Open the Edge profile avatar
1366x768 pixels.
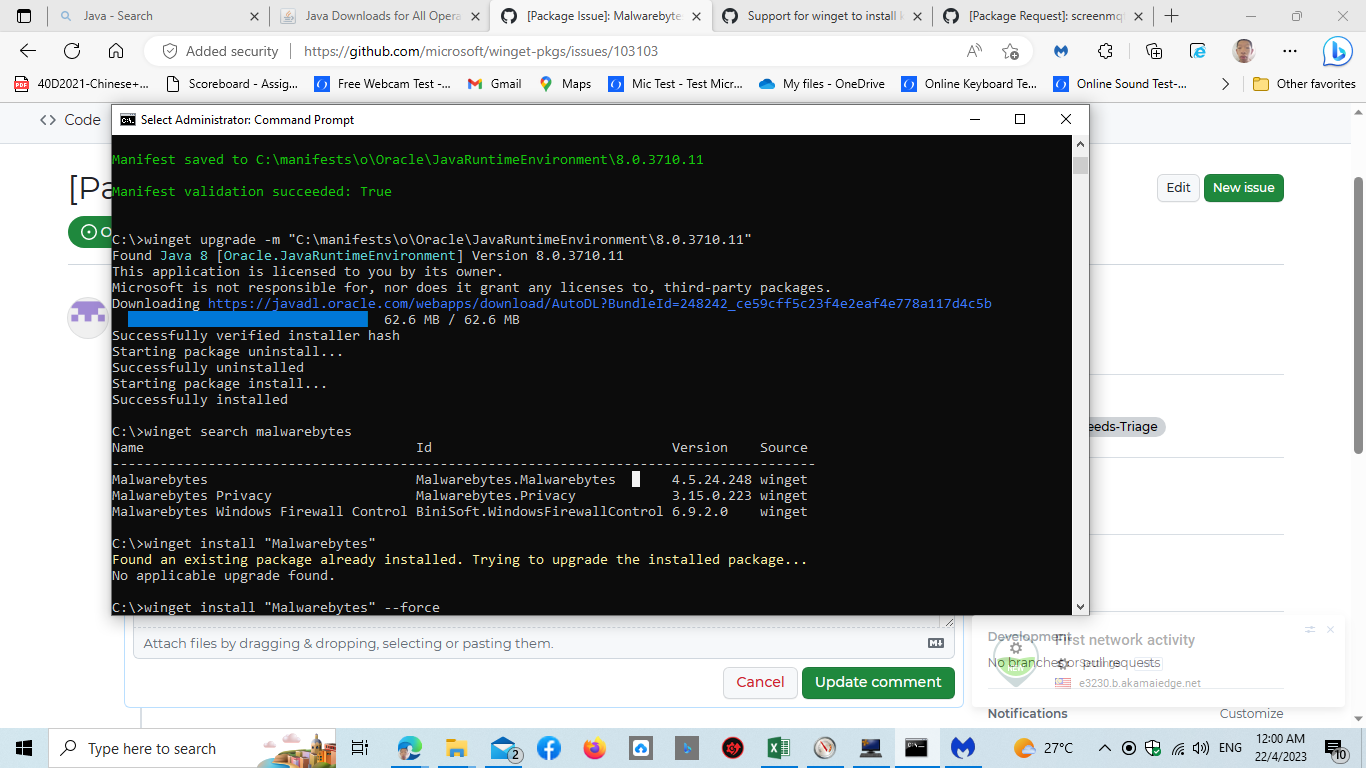(x=1244, y=51)
